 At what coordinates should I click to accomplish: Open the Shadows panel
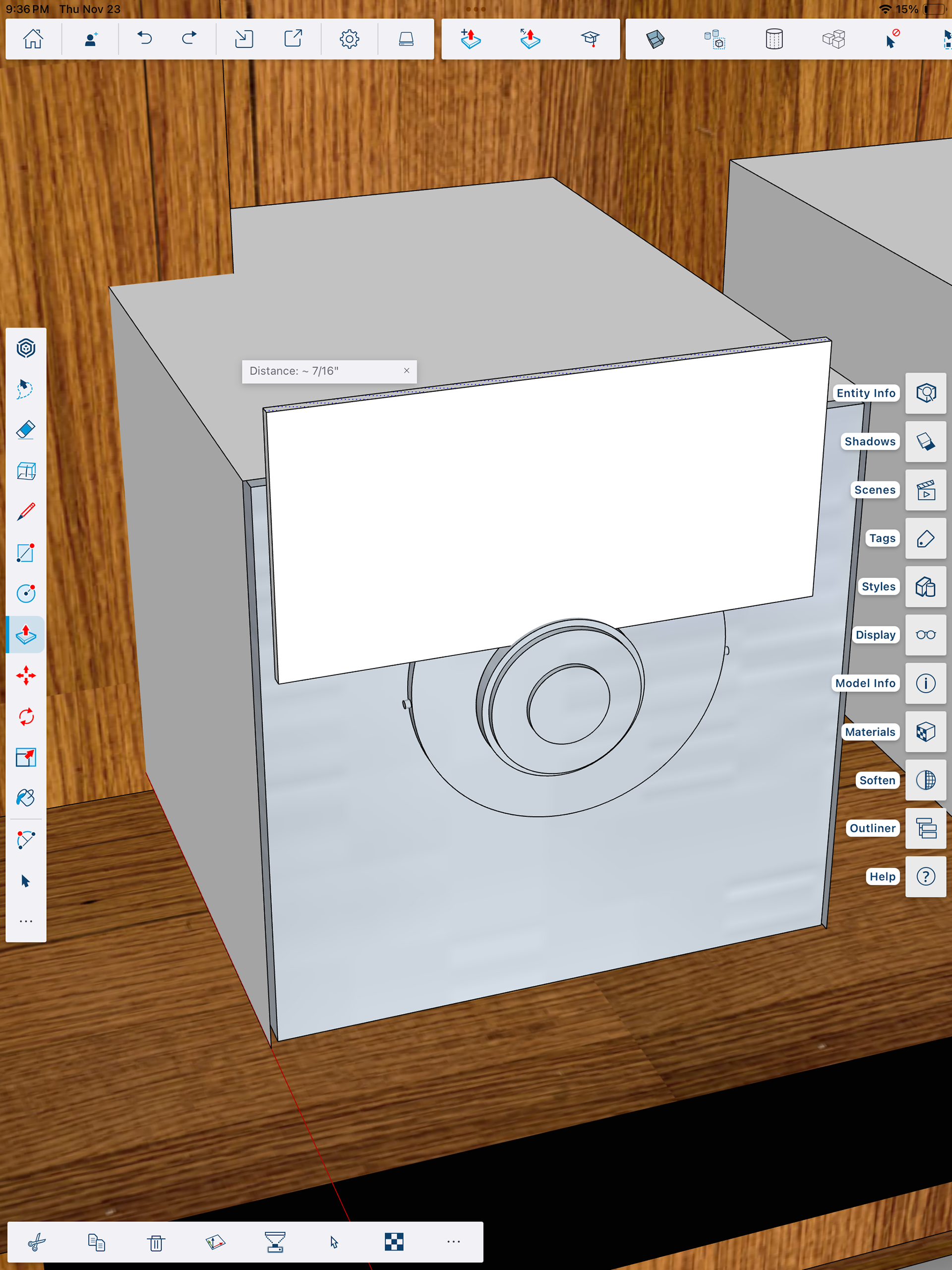point(925,441)
